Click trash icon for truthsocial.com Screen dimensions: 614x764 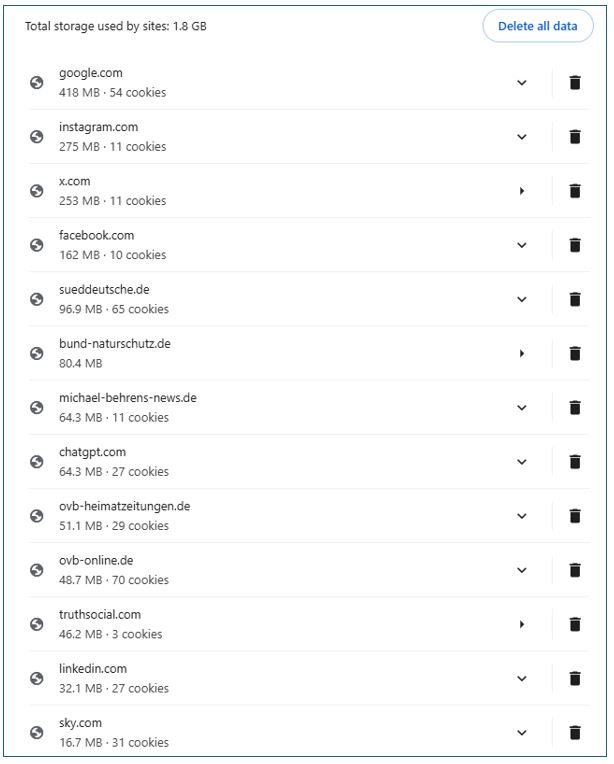click(x=575, y=625)
